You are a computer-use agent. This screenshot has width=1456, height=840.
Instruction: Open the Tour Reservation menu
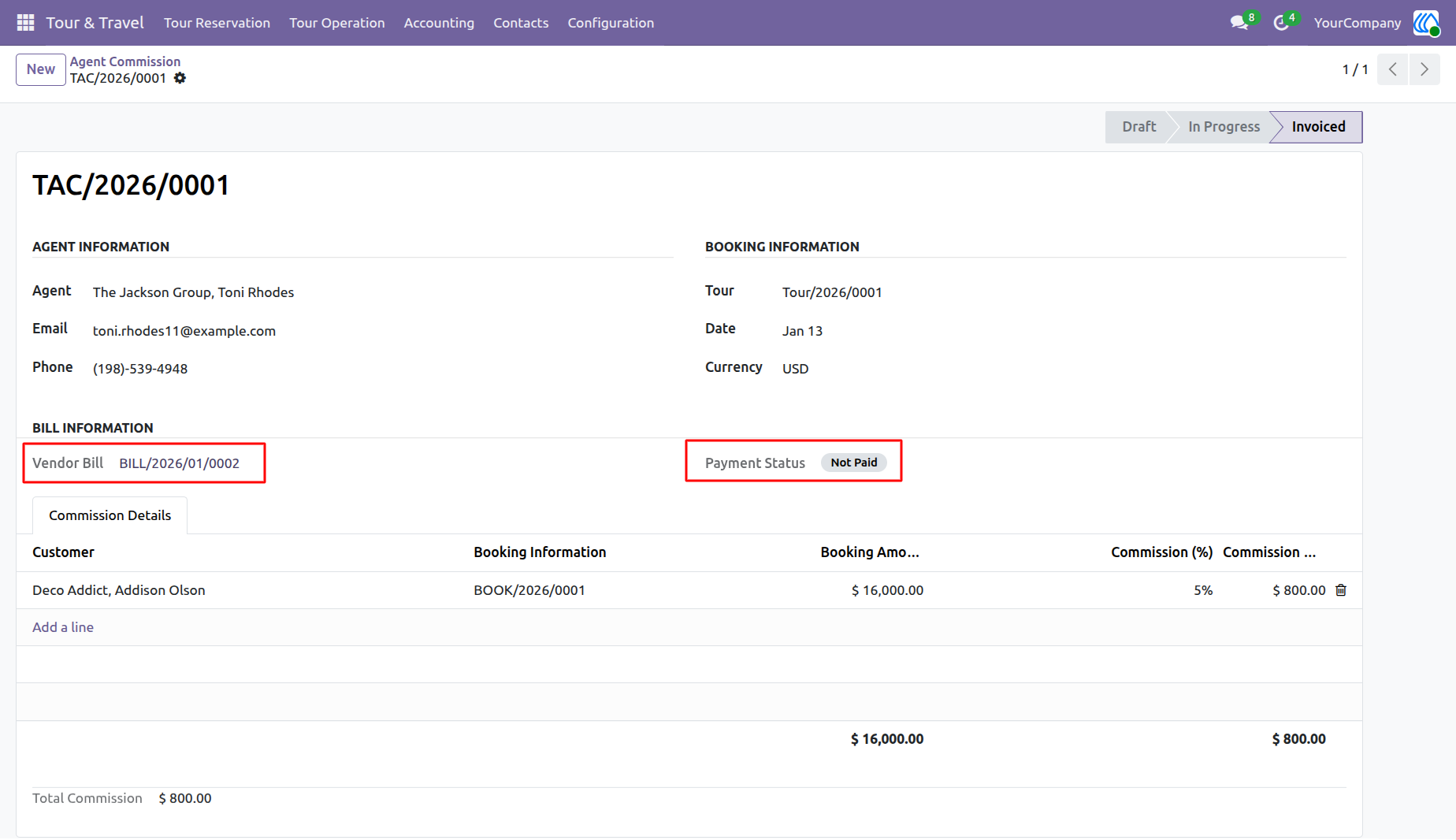click(217, 23)
